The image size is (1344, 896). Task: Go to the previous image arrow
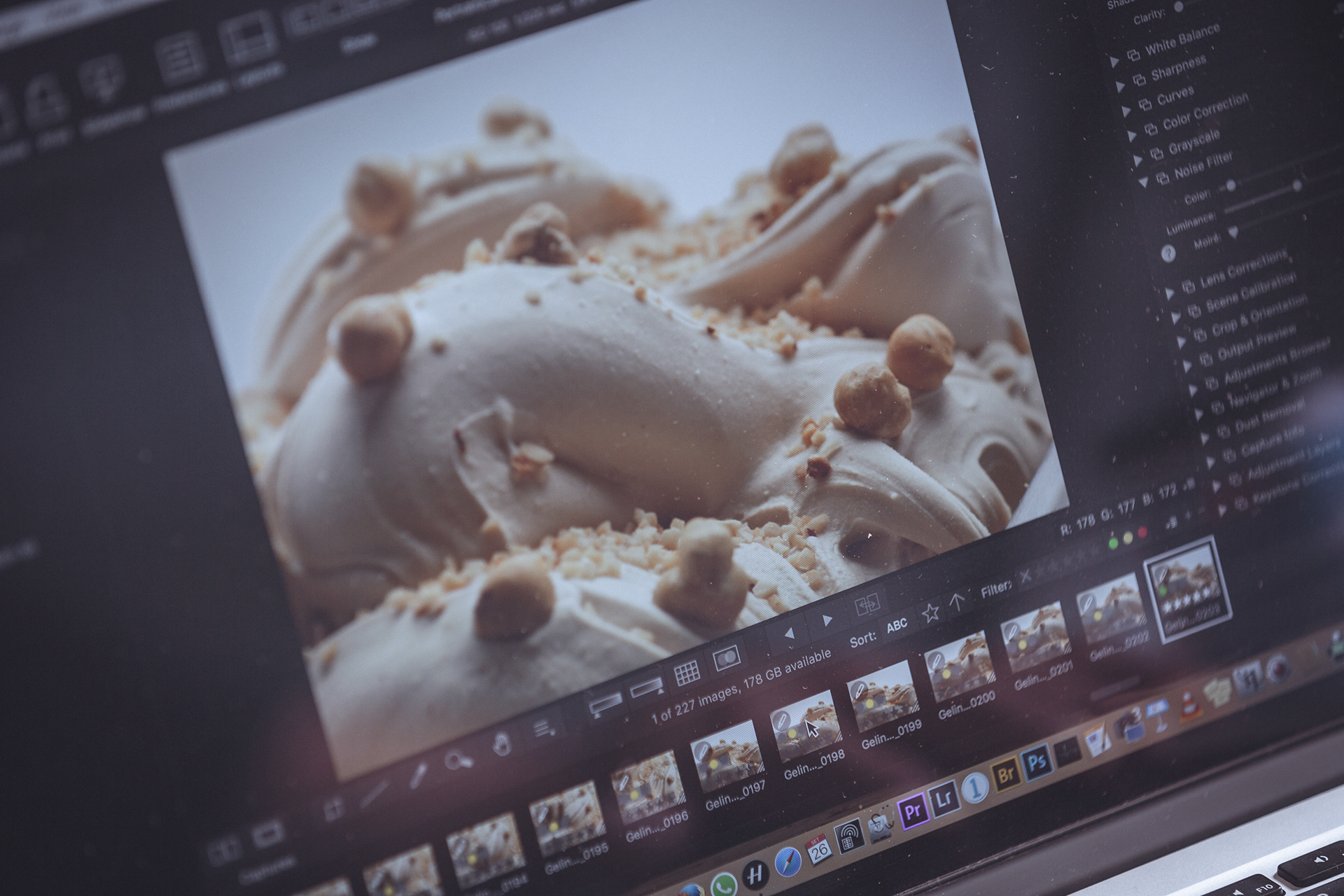point(789,634)
